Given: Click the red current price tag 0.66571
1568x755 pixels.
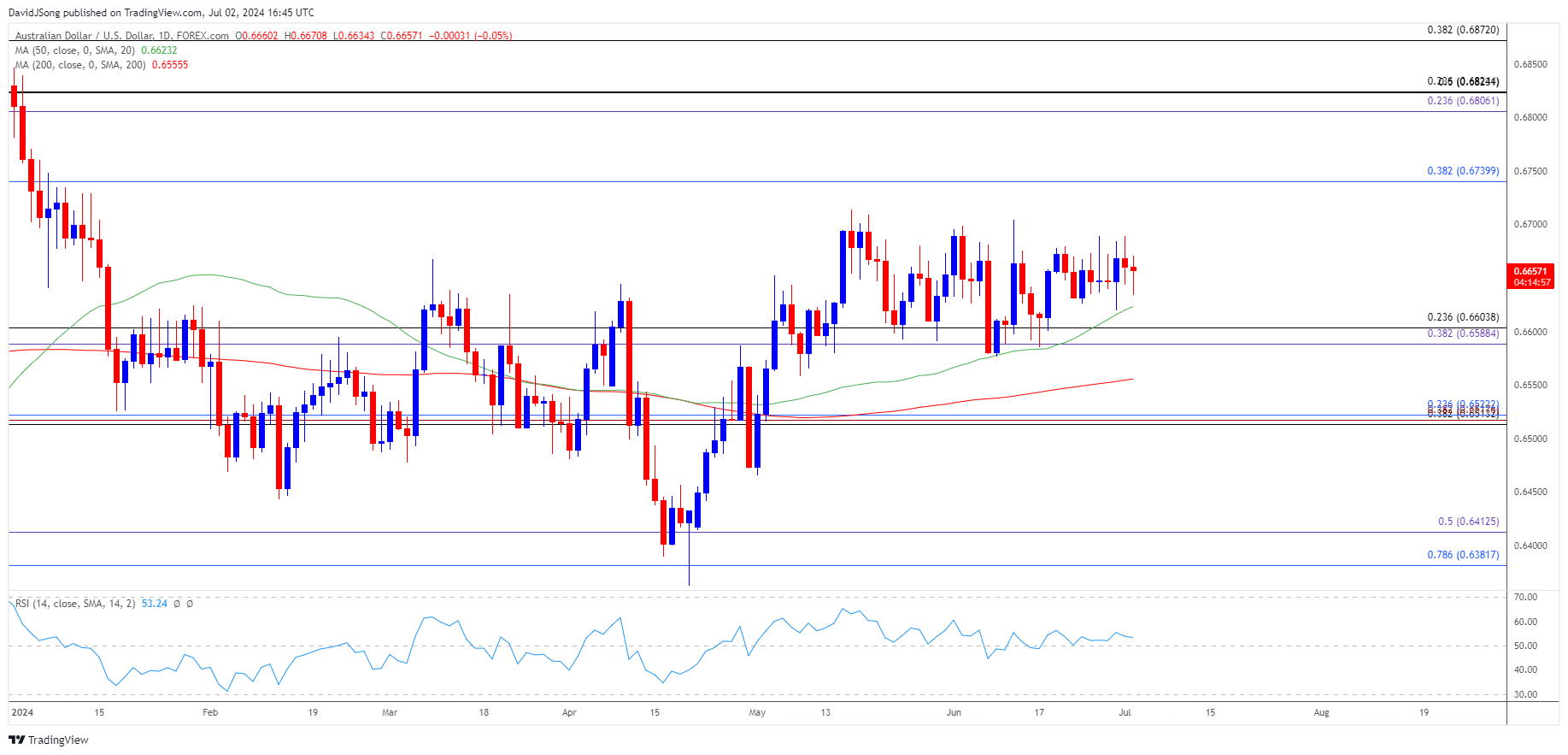Looking at the screenshot, I should (x=1531, y=271).
